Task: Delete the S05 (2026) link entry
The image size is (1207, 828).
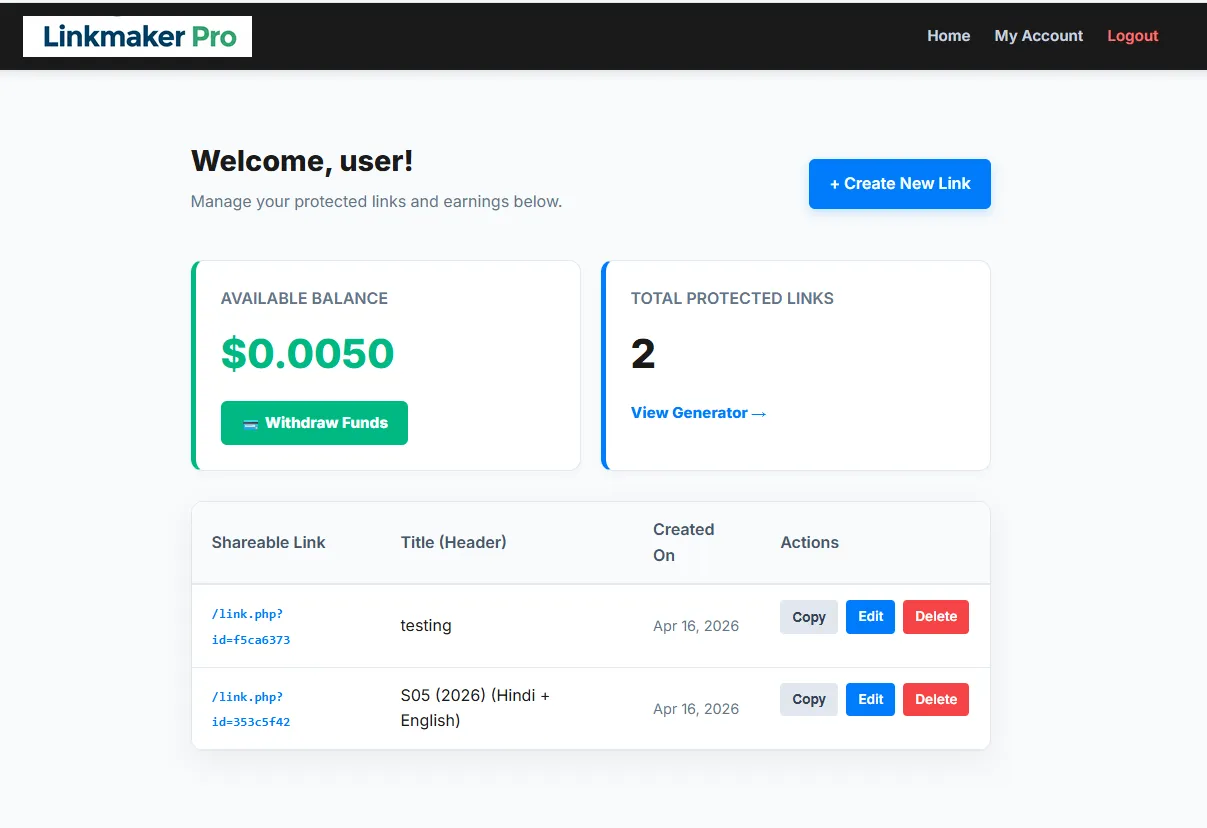Action: [935, 700]
